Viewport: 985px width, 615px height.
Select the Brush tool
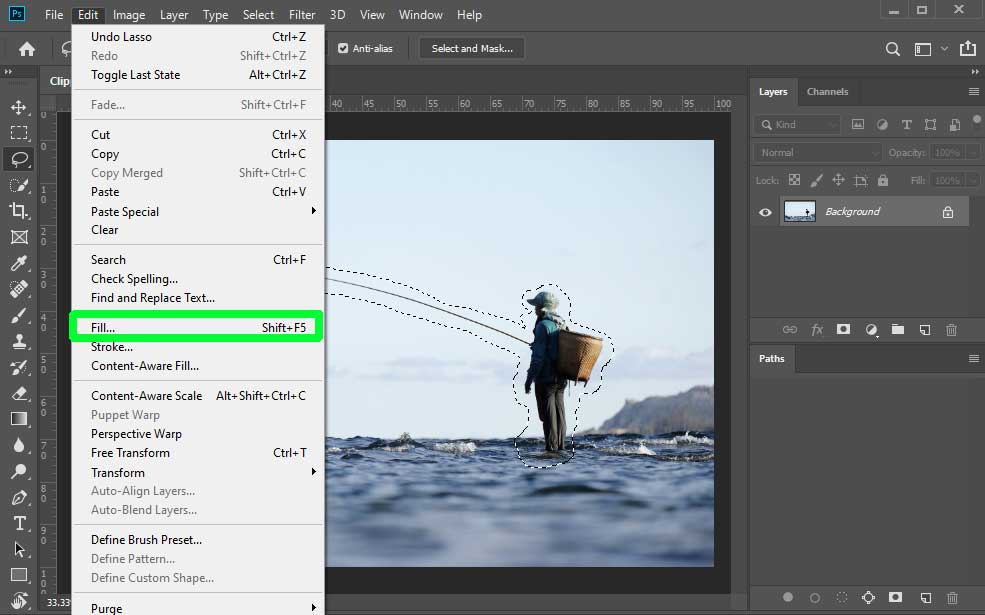point(20,316)
